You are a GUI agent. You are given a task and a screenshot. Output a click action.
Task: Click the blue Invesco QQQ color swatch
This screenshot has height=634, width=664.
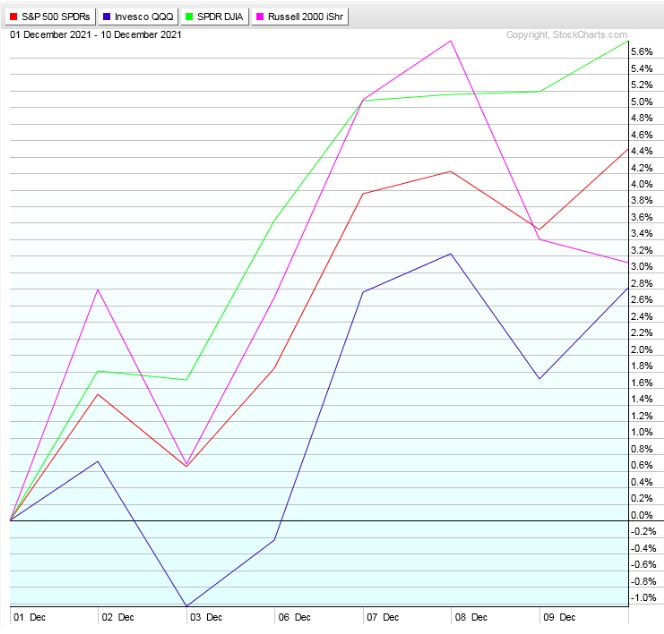coord(107,17)
